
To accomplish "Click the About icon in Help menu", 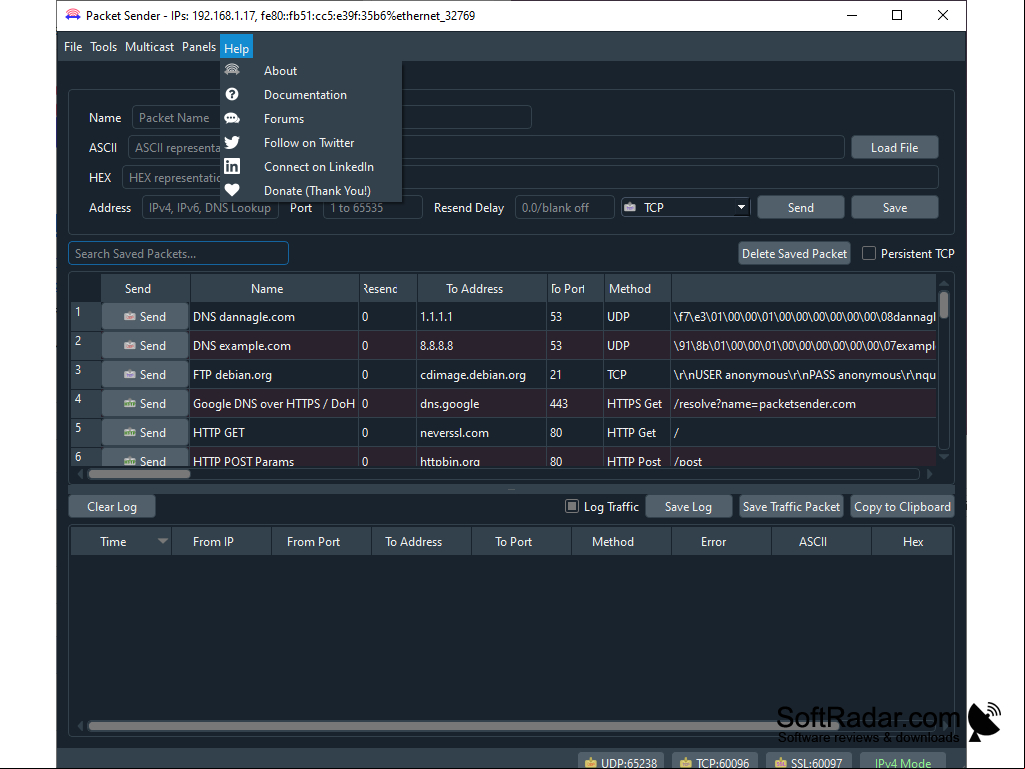I will pos(232,70).
